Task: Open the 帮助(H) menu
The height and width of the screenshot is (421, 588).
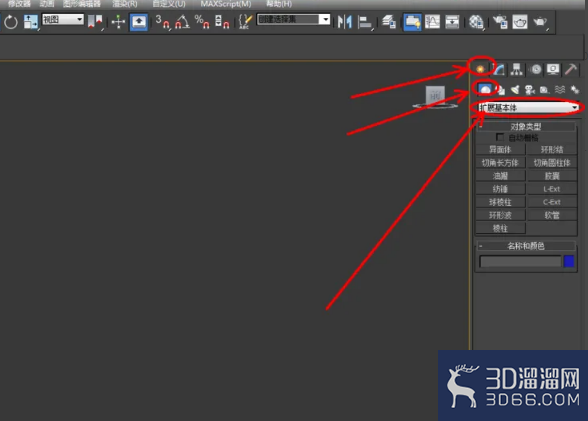Action: (279, 4)
